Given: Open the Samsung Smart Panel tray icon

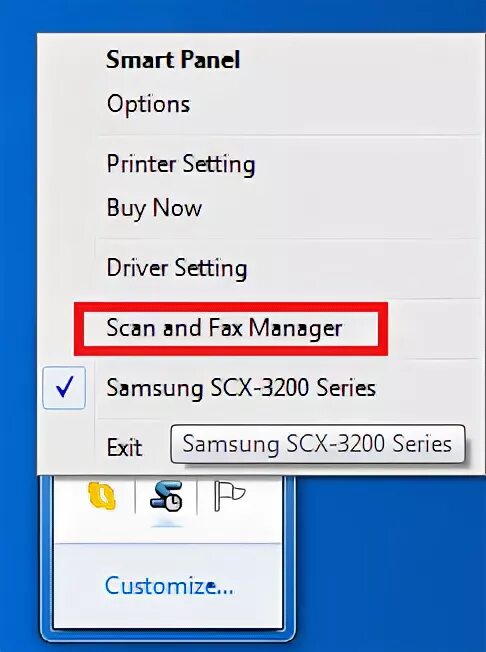Looking at the screenshot, I should coord(166,496).
